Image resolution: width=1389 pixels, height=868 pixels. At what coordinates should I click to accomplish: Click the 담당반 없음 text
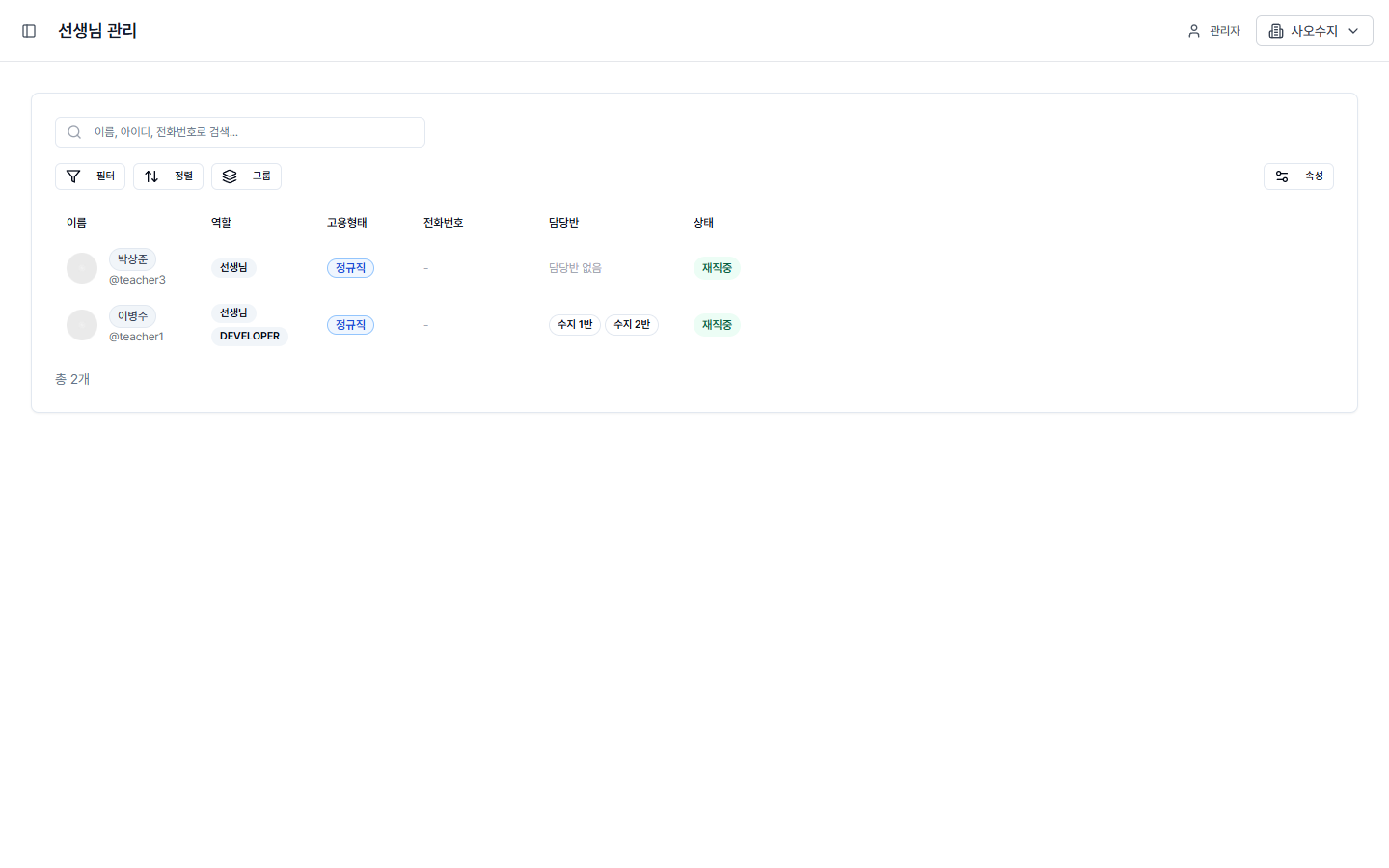575,268
